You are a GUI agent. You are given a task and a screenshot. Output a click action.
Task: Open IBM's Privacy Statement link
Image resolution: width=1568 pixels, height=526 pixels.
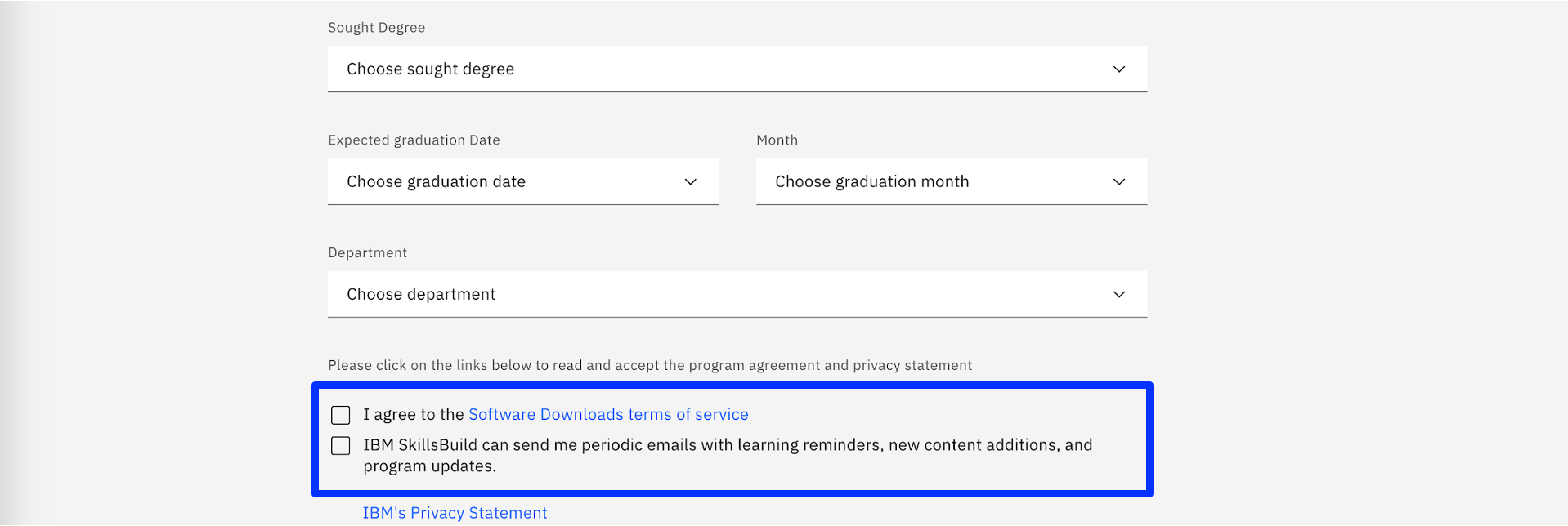tap(455, 513)
